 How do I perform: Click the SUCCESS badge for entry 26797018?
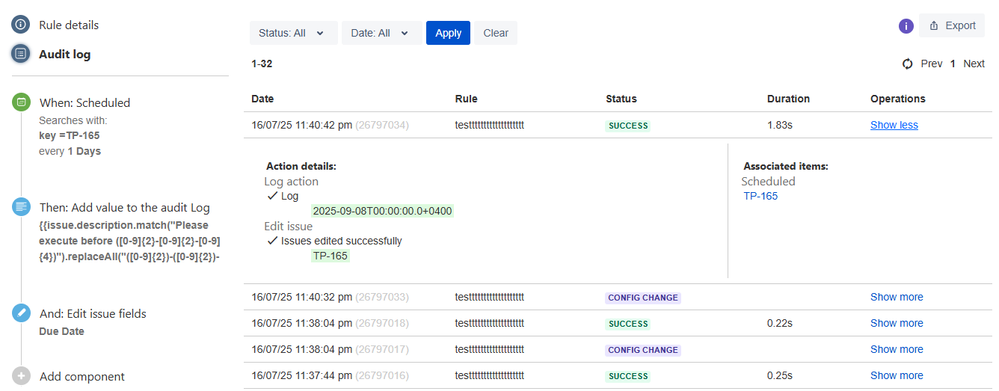[x=628, y=324]
